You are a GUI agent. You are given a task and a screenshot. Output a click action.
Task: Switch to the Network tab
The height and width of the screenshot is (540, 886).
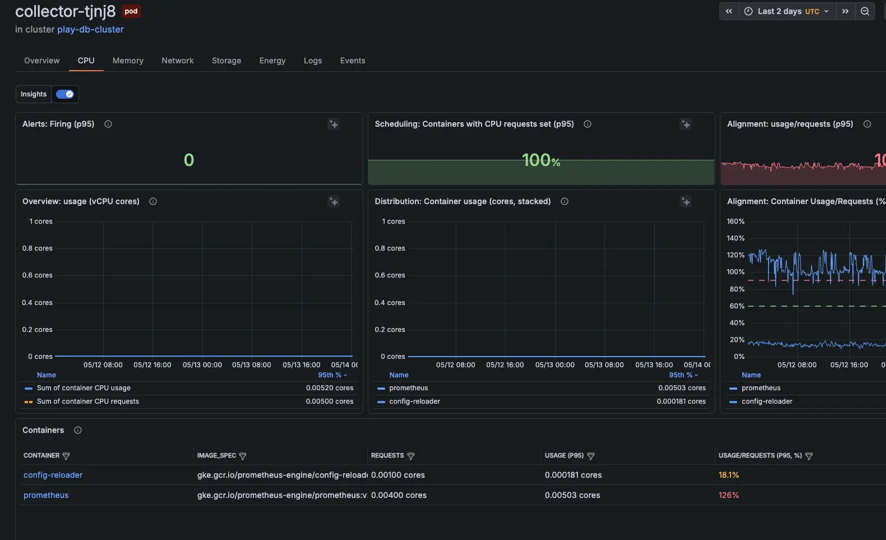coord(177,60)
